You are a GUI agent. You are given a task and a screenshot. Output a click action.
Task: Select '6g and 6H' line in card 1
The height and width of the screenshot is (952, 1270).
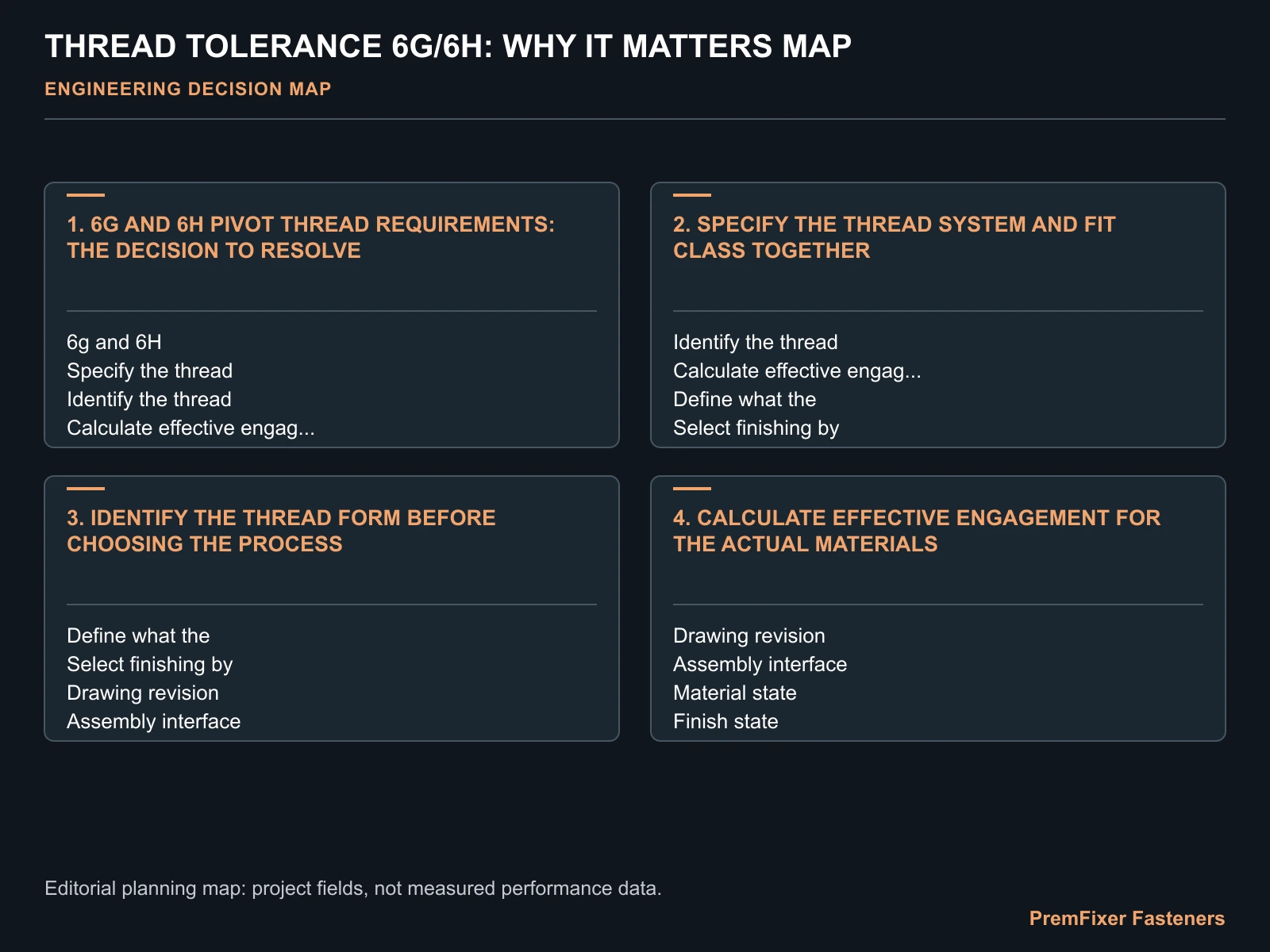click(114, 342)
